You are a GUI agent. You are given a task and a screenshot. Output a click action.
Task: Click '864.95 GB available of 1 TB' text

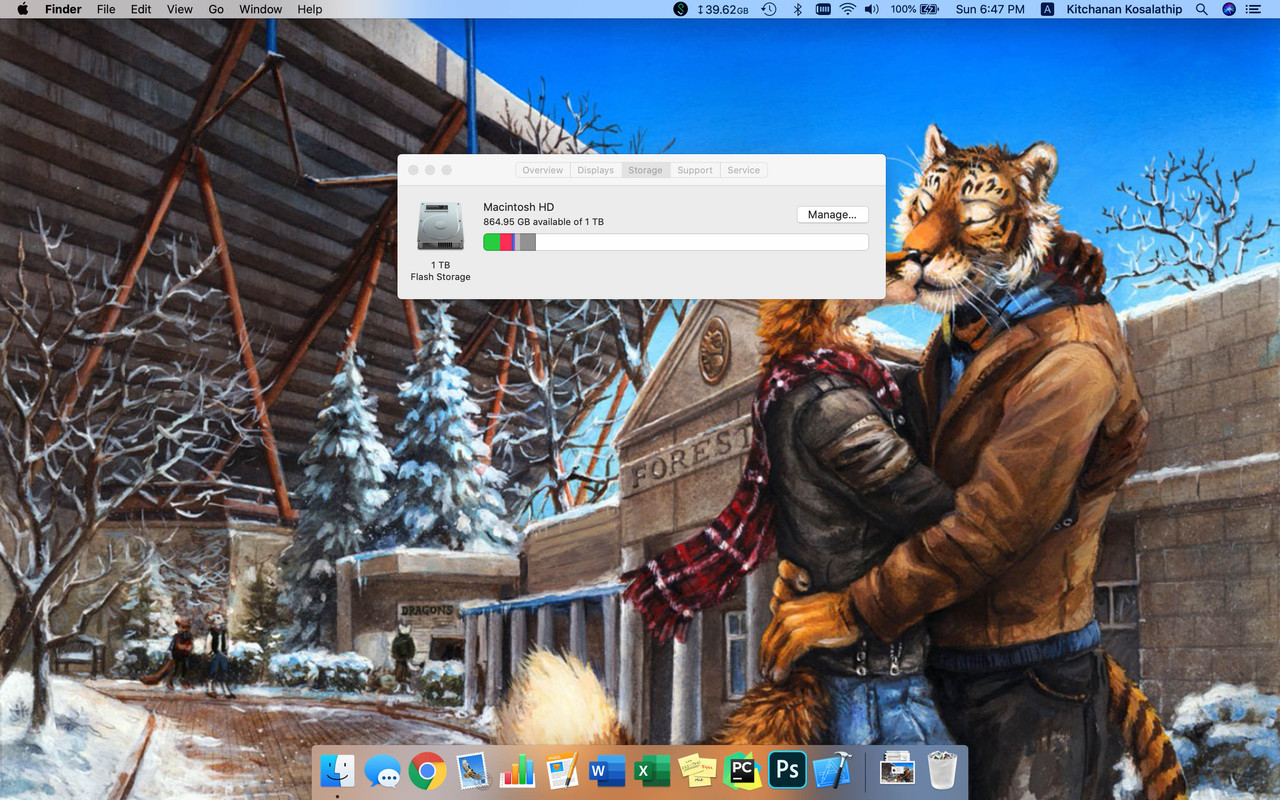point(543,222)
